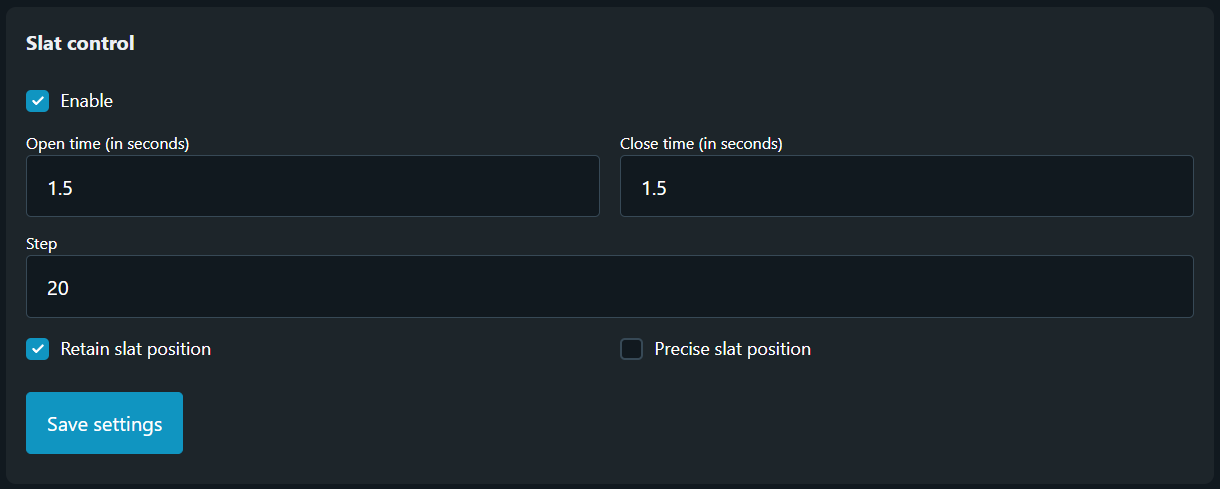
Task: Click the checkmark icon beside Enable
Action: (x=38, y=101)
